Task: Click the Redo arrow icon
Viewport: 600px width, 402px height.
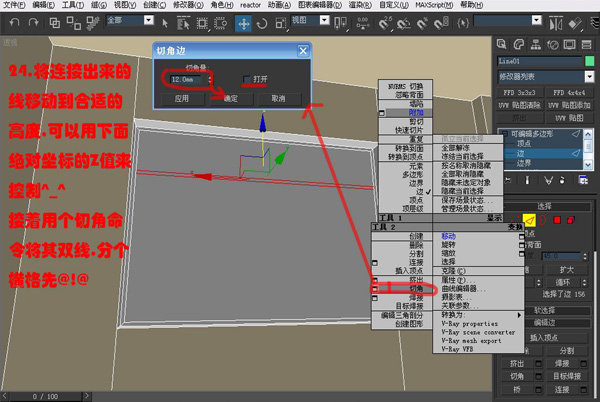Action: coord(33,23)
